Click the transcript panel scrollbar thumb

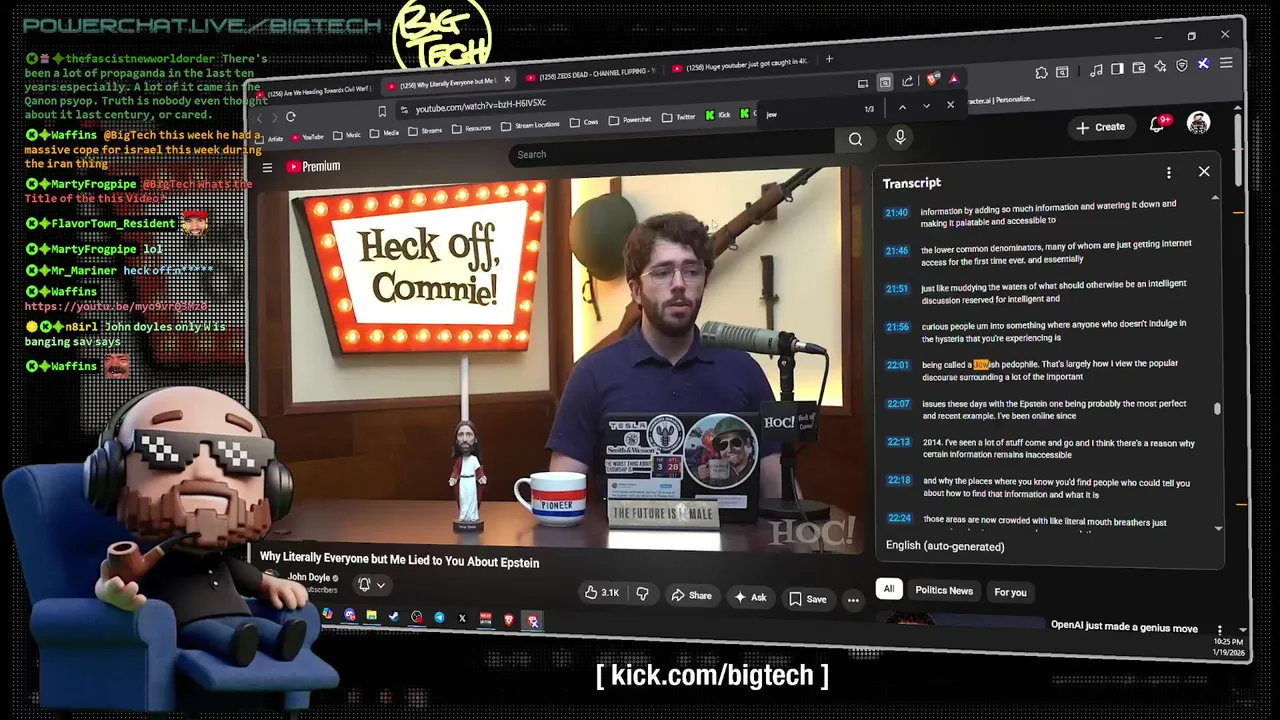[x=1217, y=408]
